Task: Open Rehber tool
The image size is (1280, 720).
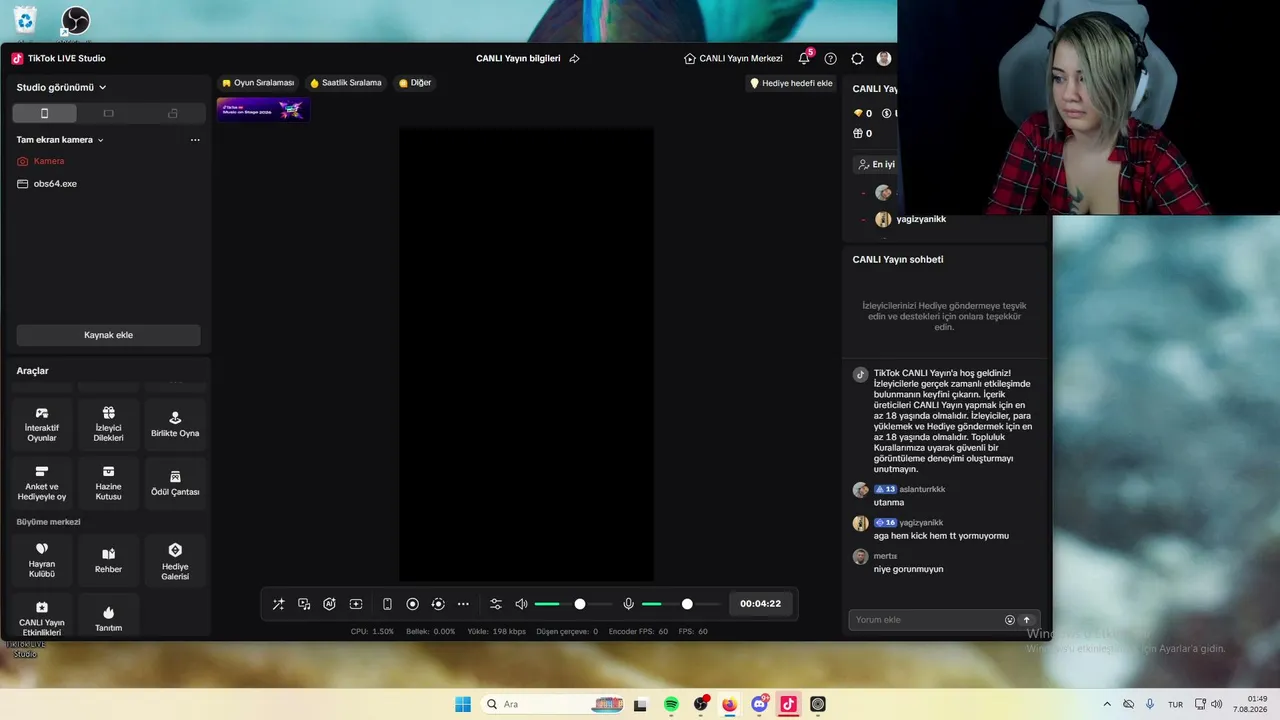Action: coord(108,560)
